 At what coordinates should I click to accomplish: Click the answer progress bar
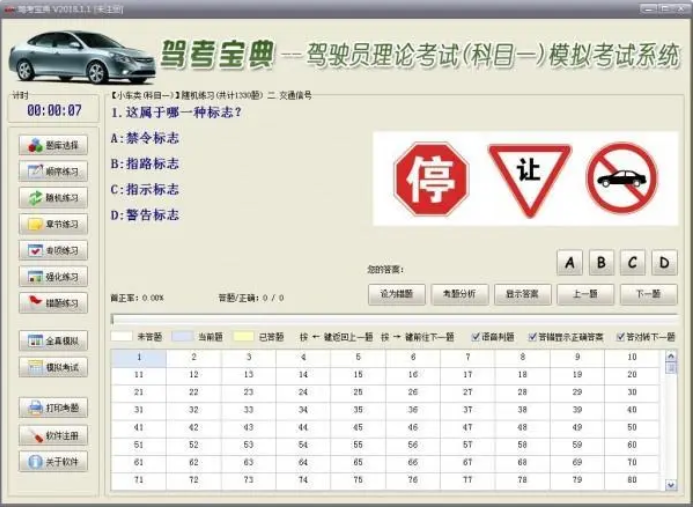(394, 319)
